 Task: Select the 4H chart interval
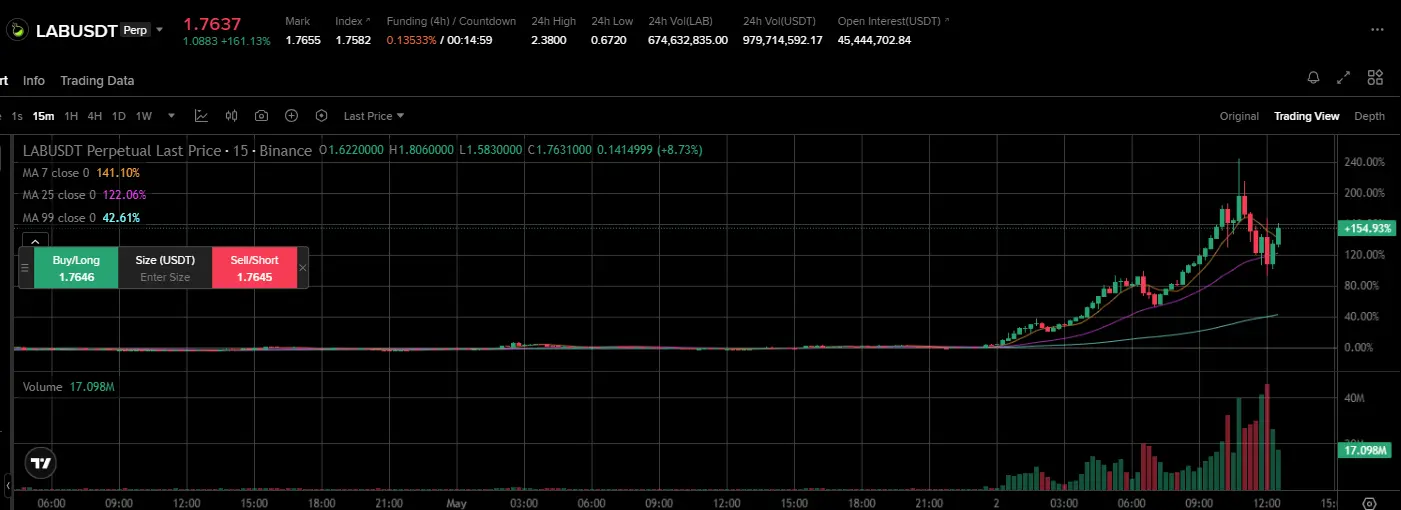pos(94,116)
